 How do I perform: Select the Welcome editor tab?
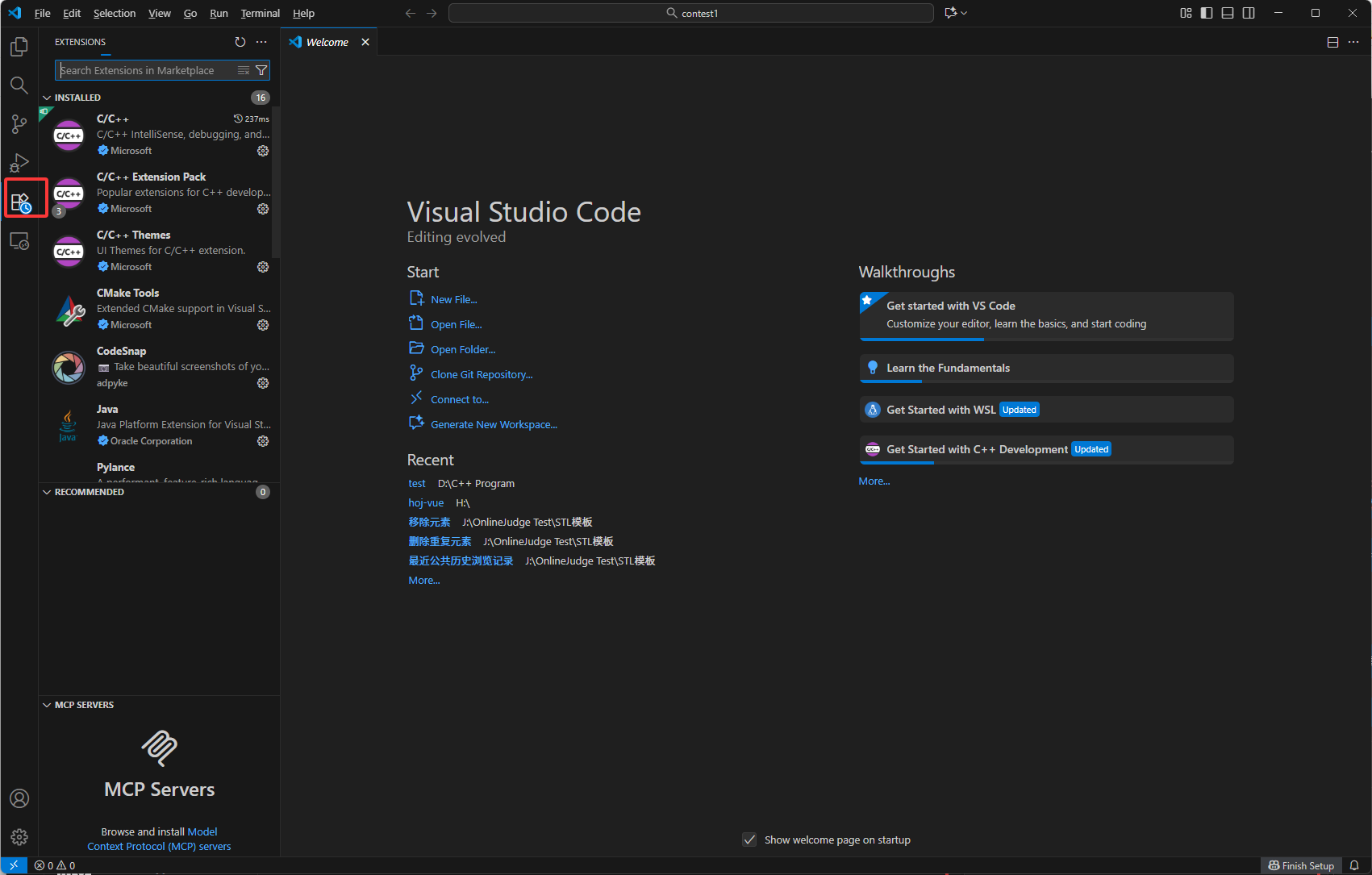coord(327,42)
